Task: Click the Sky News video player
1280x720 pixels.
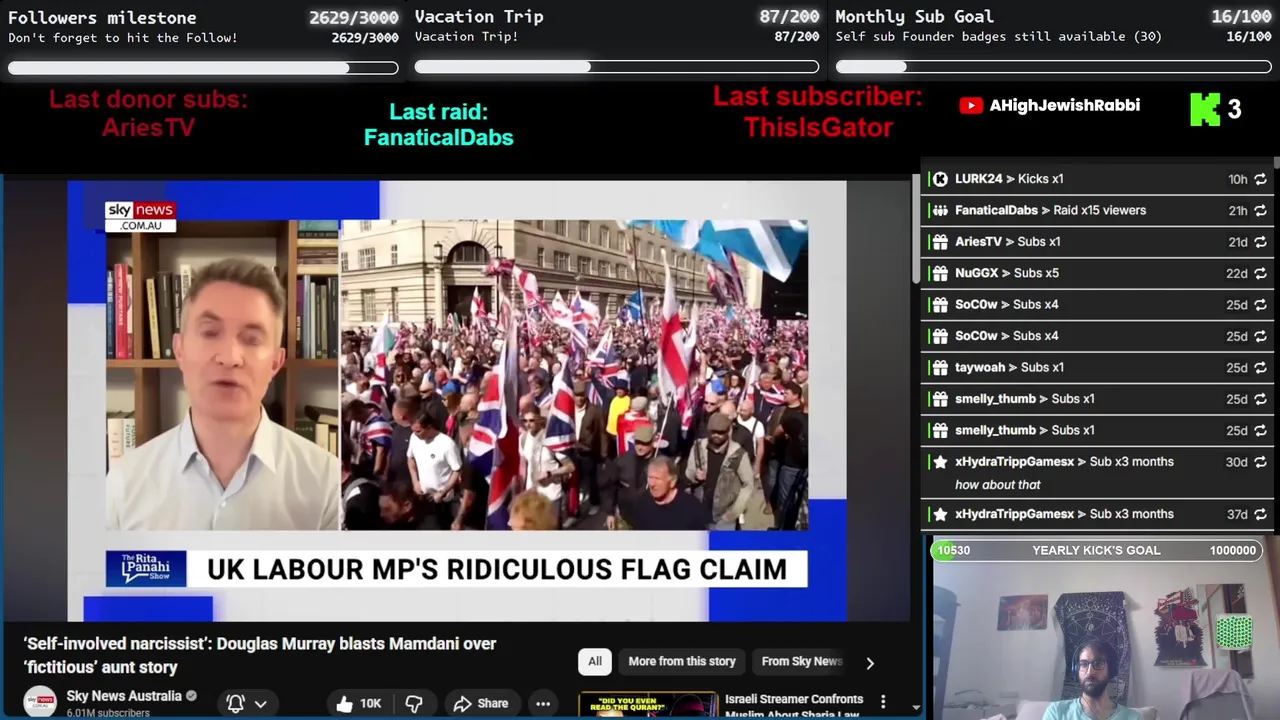Action: tap(457, 401)
